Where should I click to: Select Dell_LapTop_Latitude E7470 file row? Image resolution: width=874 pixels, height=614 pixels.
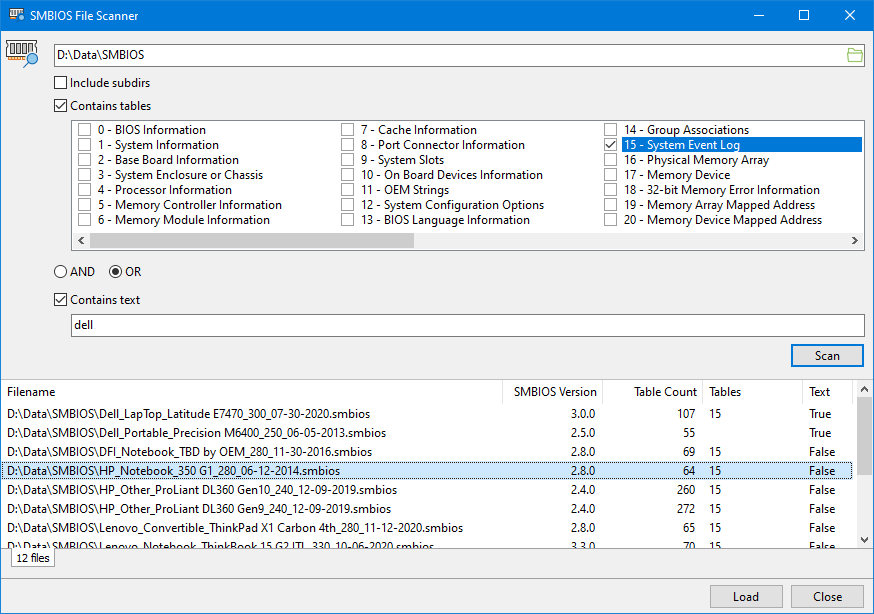[427, 414]
